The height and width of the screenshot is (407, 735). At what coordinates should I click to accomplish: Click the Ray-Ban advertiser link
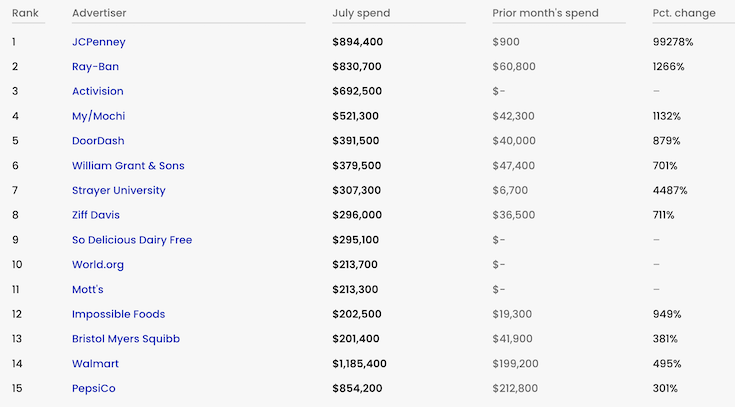pos(96,67)
